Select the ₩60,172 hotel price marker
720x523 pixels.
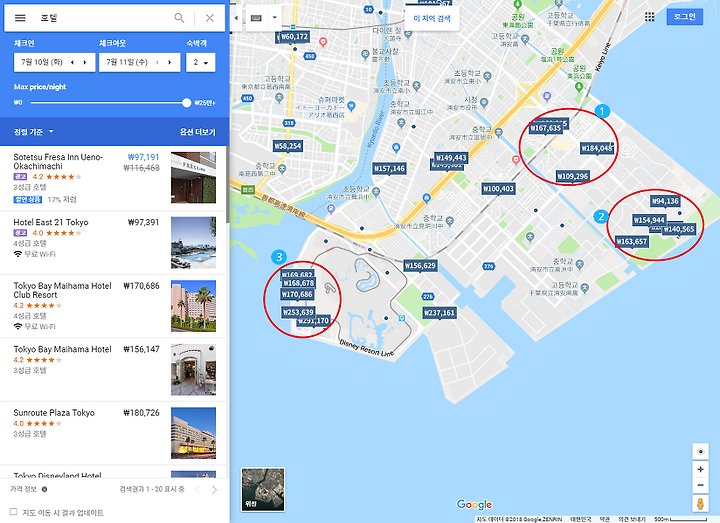(x=294, y=37)
